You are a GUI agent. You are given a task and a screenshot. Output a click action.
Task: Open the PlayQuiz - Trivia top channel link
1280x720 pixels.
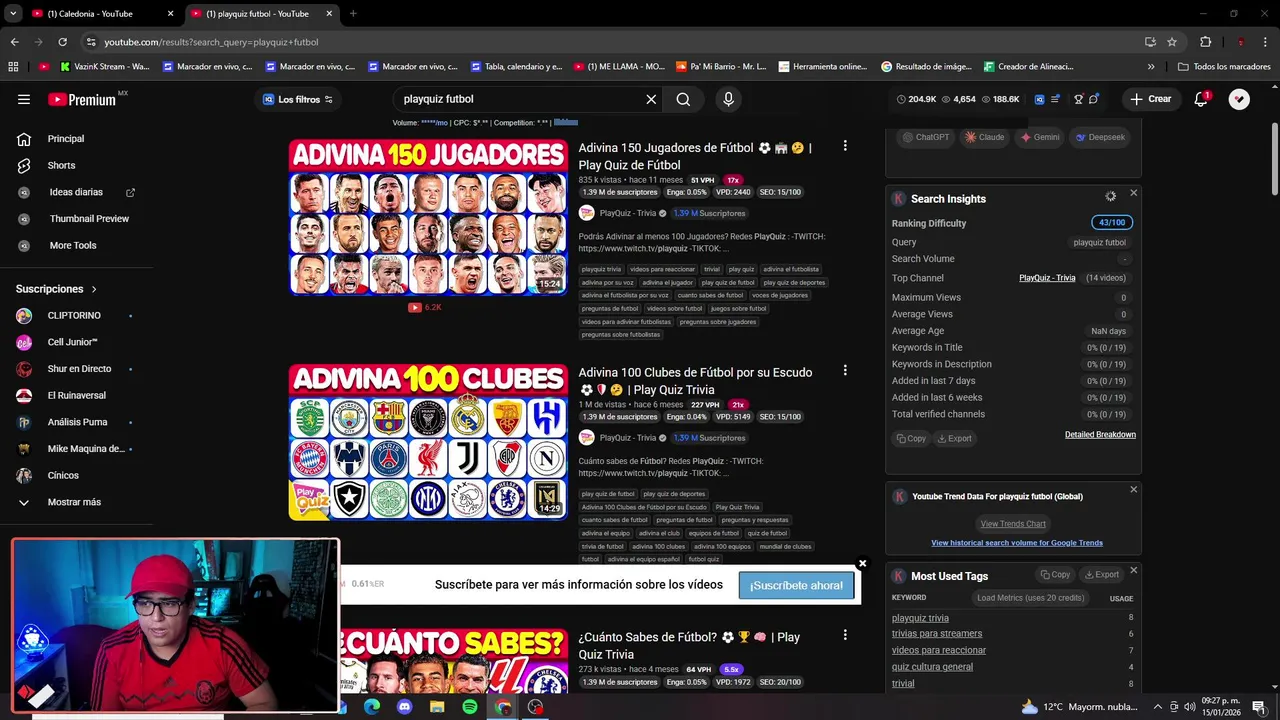pyautogui.click(x=1047, y=278)
